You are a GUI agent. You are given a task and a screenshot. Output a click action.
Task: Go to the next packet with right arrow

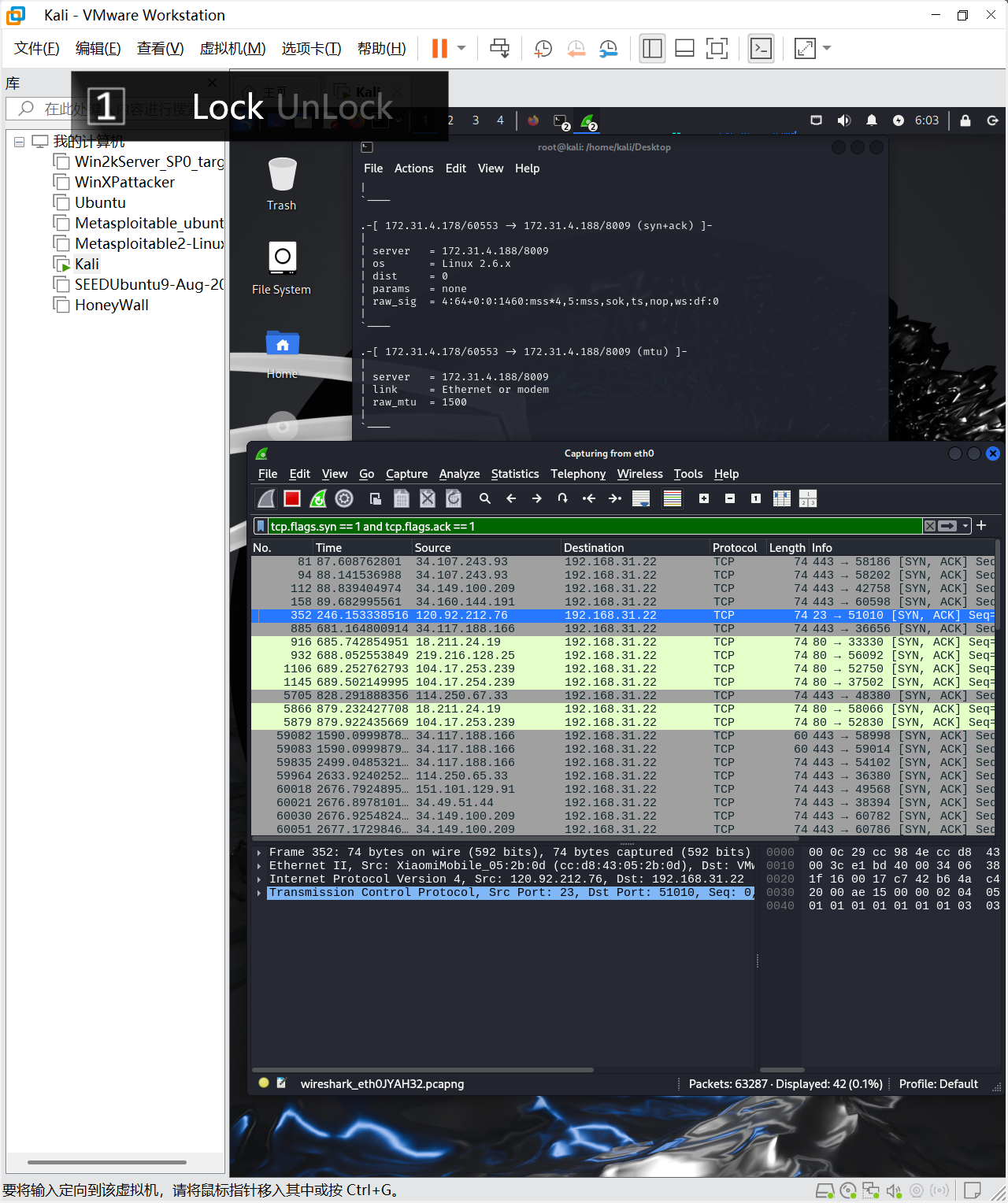pos(537,498)
